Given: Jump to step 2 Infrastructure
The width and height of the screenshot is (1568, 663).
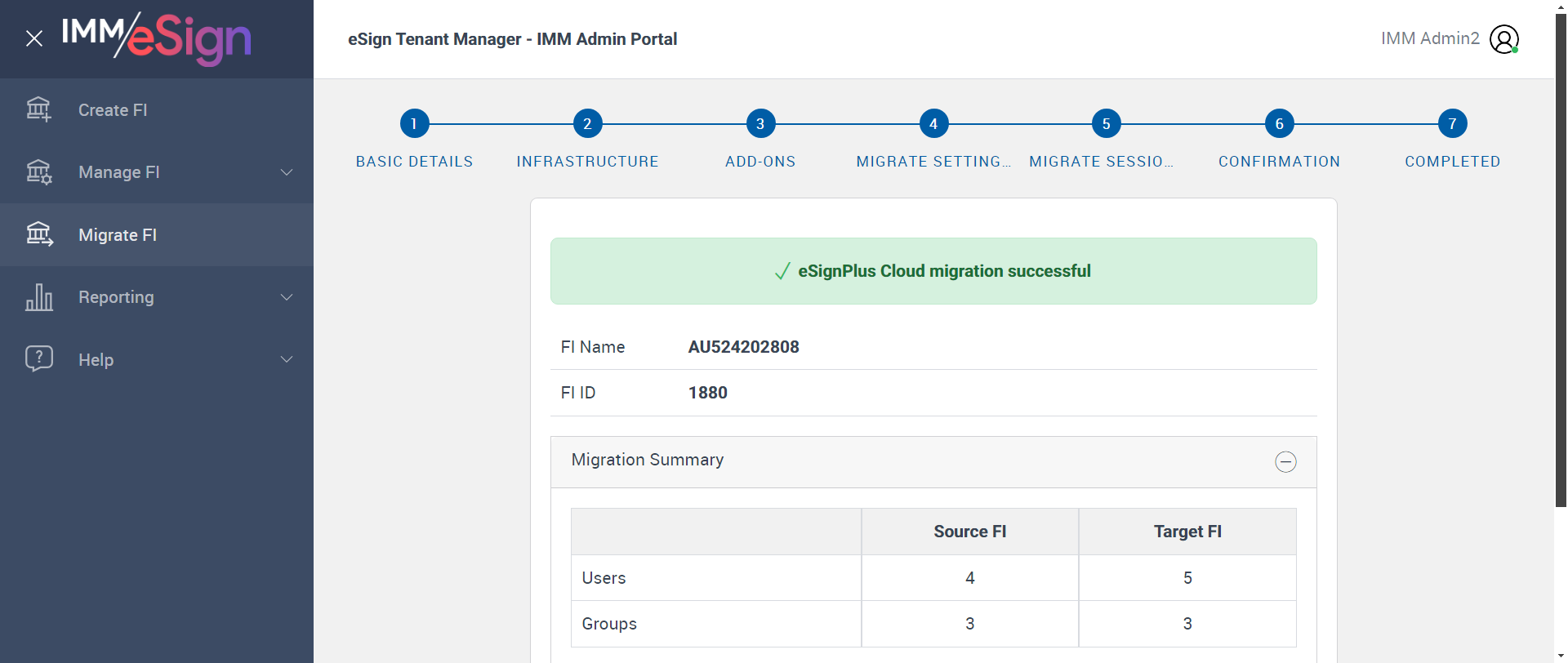Looking at the screenshot, I should click(587, 124).
